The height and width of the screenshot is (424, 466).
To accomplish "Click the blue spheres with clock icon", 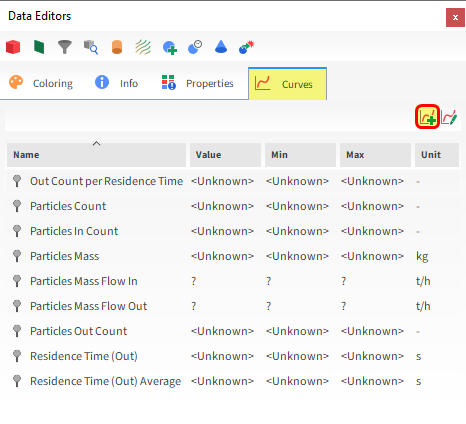I will pos(195,47).
